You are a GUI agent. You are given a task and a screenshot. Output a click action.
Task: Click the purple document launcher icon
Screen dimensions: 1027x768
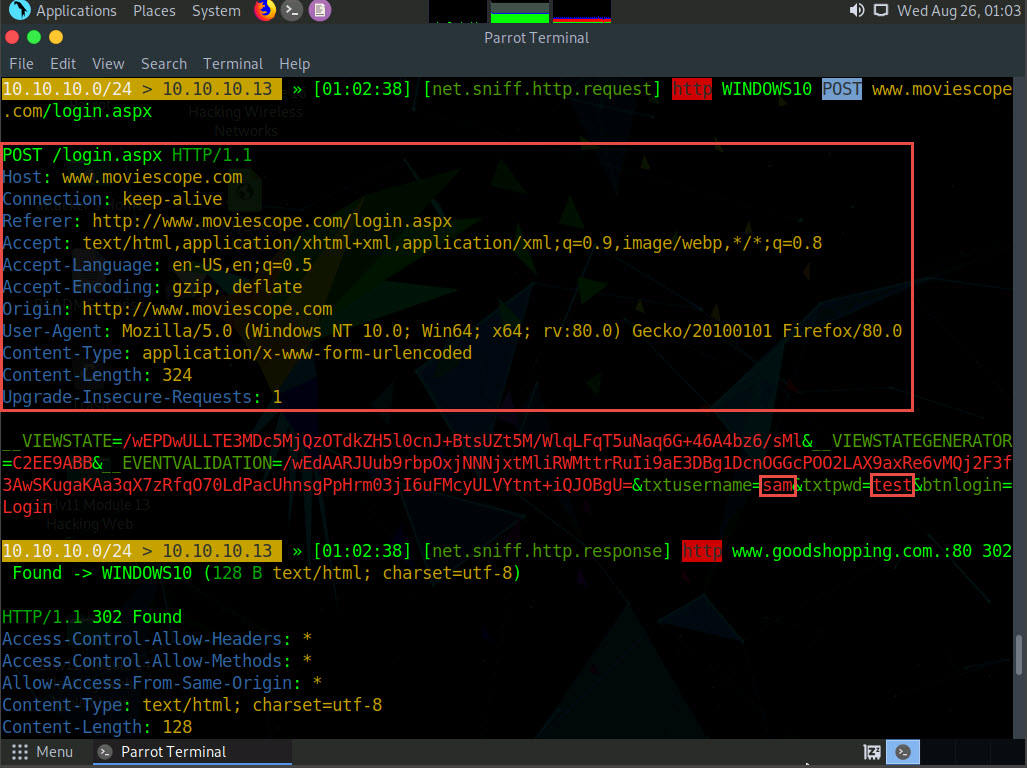tap(320, 10)
